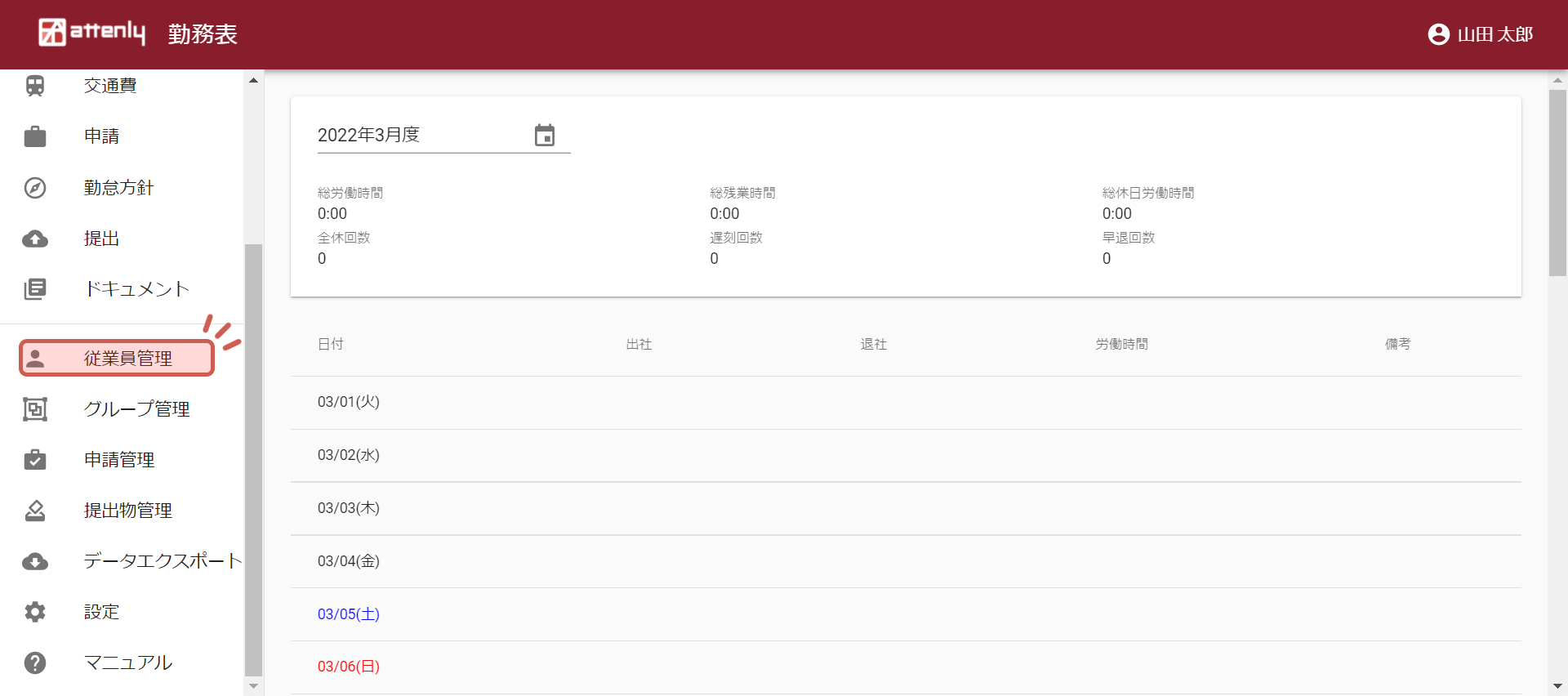Click the グループ管理 group icon

[35, 409]
